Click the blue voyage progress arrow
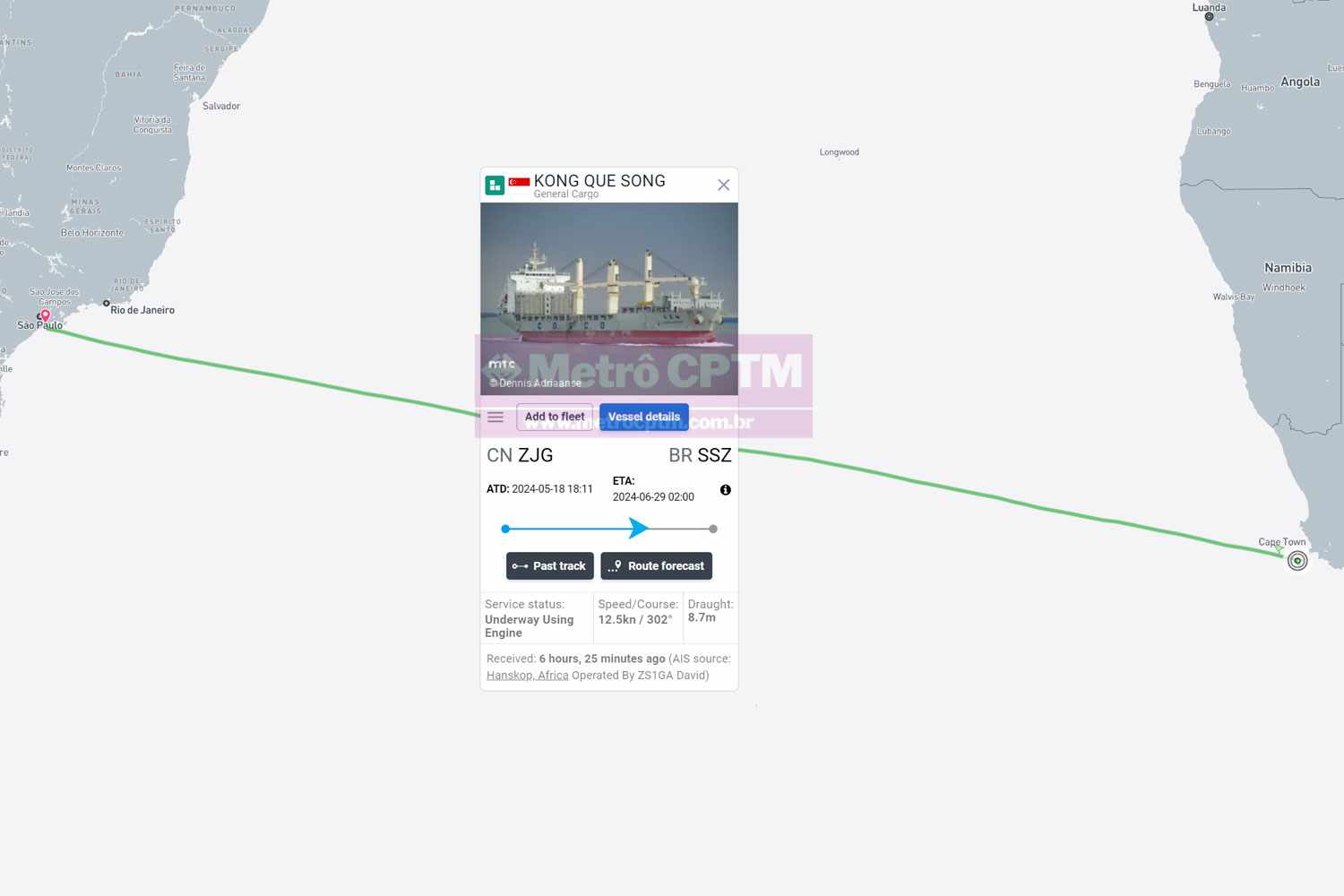This screenshot has height=896, width=1344. tap(638, 529)
